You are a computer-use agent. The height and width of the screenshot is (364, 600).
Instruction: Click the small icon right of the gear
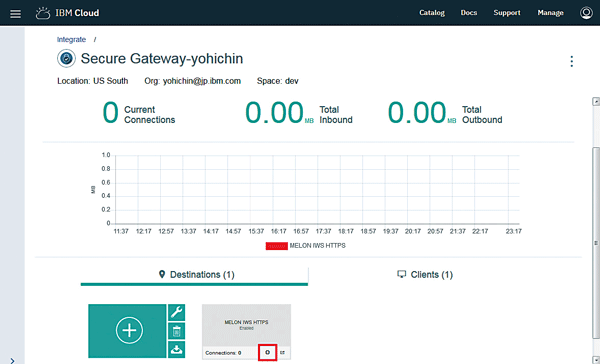(282, 353)
